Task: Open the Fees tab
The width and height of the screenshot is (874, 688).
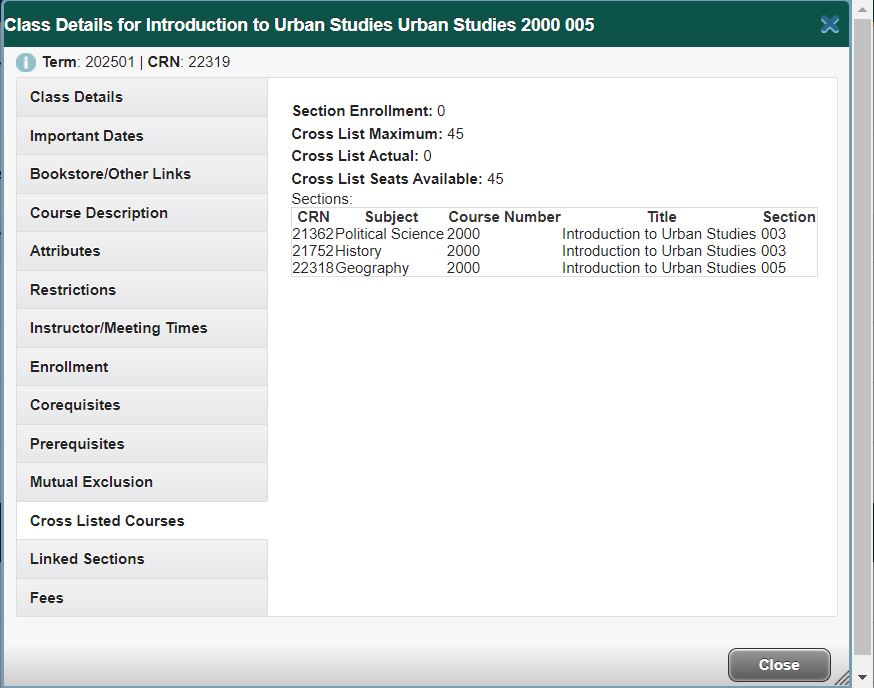Action: point(142,598)
